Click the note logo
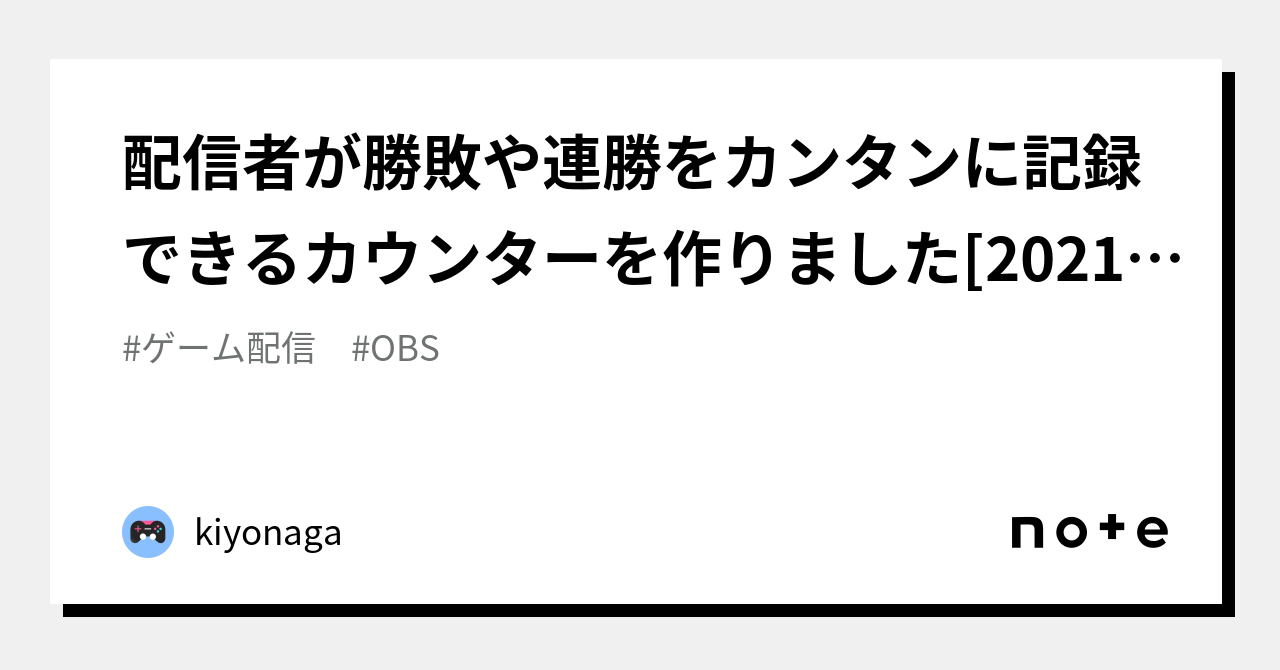Image resolution: width=1280 pixels, height=670 pixels. [x=1089, y=531]
